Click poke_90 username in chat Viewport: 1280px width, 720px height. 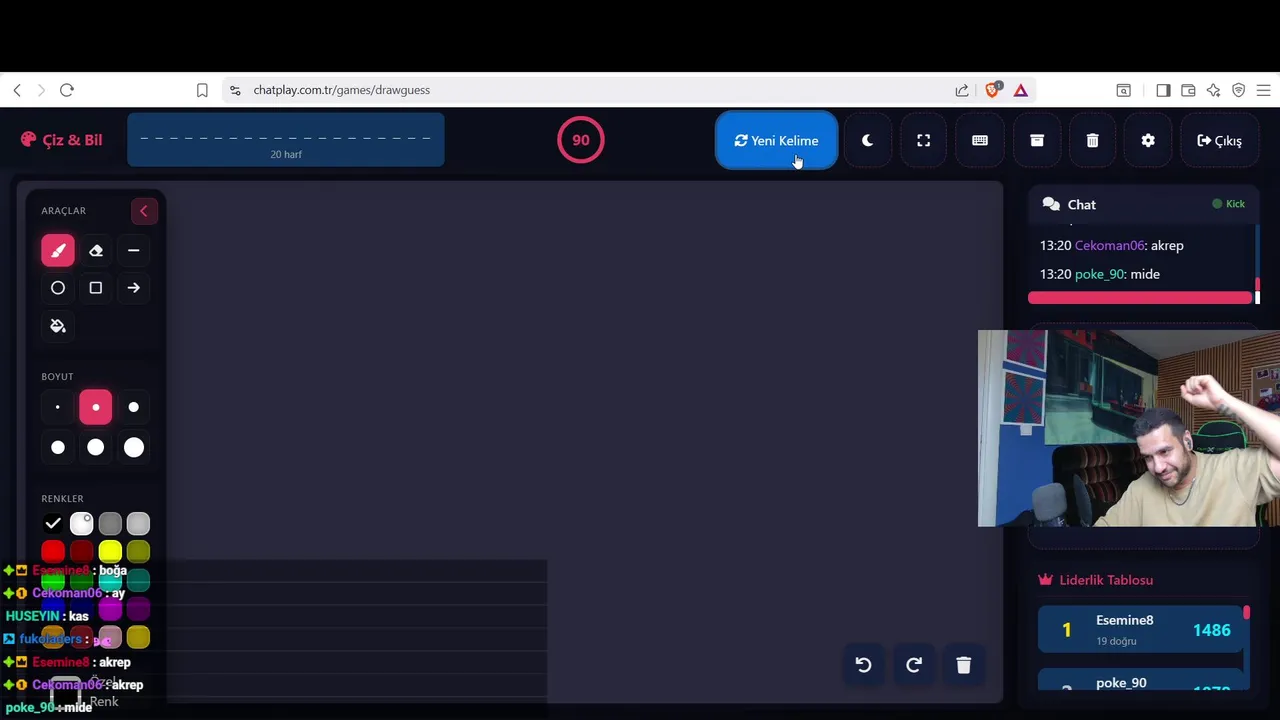pos(1099,274)
